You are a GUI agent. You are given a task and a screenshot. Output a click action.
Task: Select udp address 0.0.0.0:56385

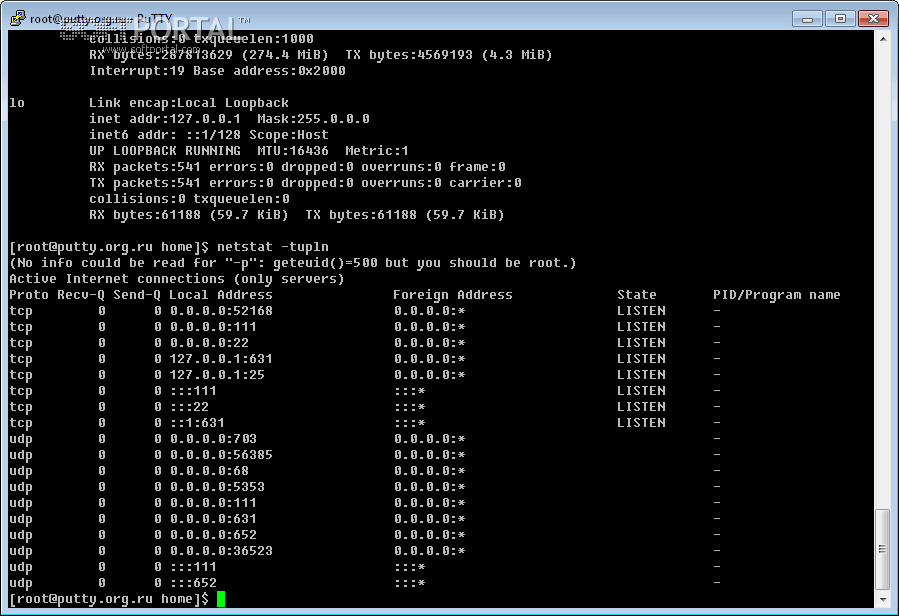(x=221, y=455)
